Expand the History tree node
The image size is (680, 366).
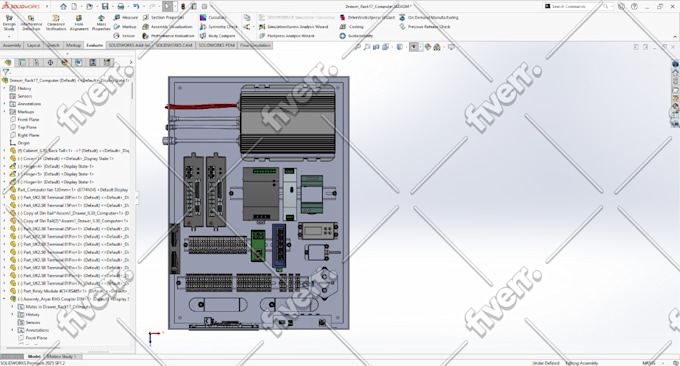pyautogui.click(x=5, y=88)
